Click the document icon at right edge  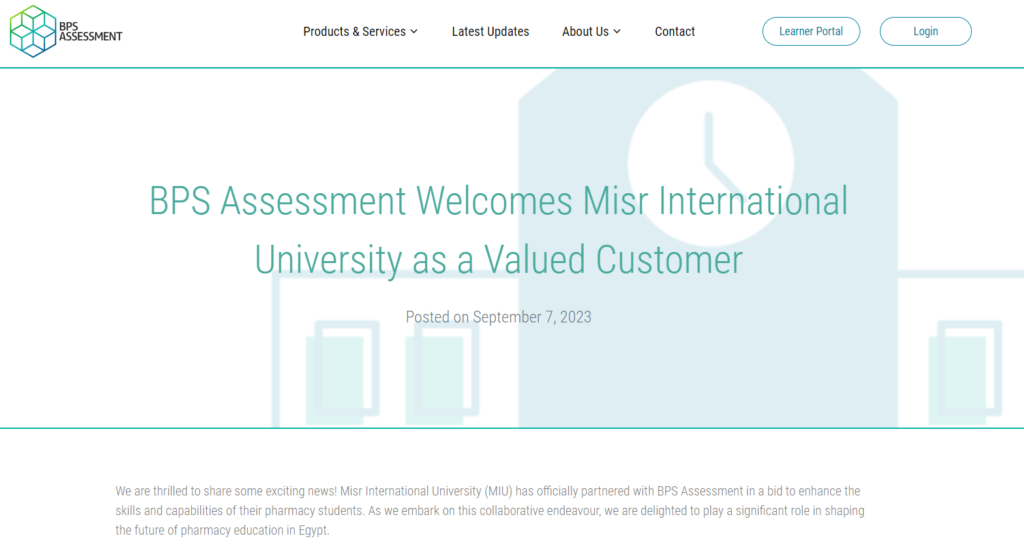965,372
